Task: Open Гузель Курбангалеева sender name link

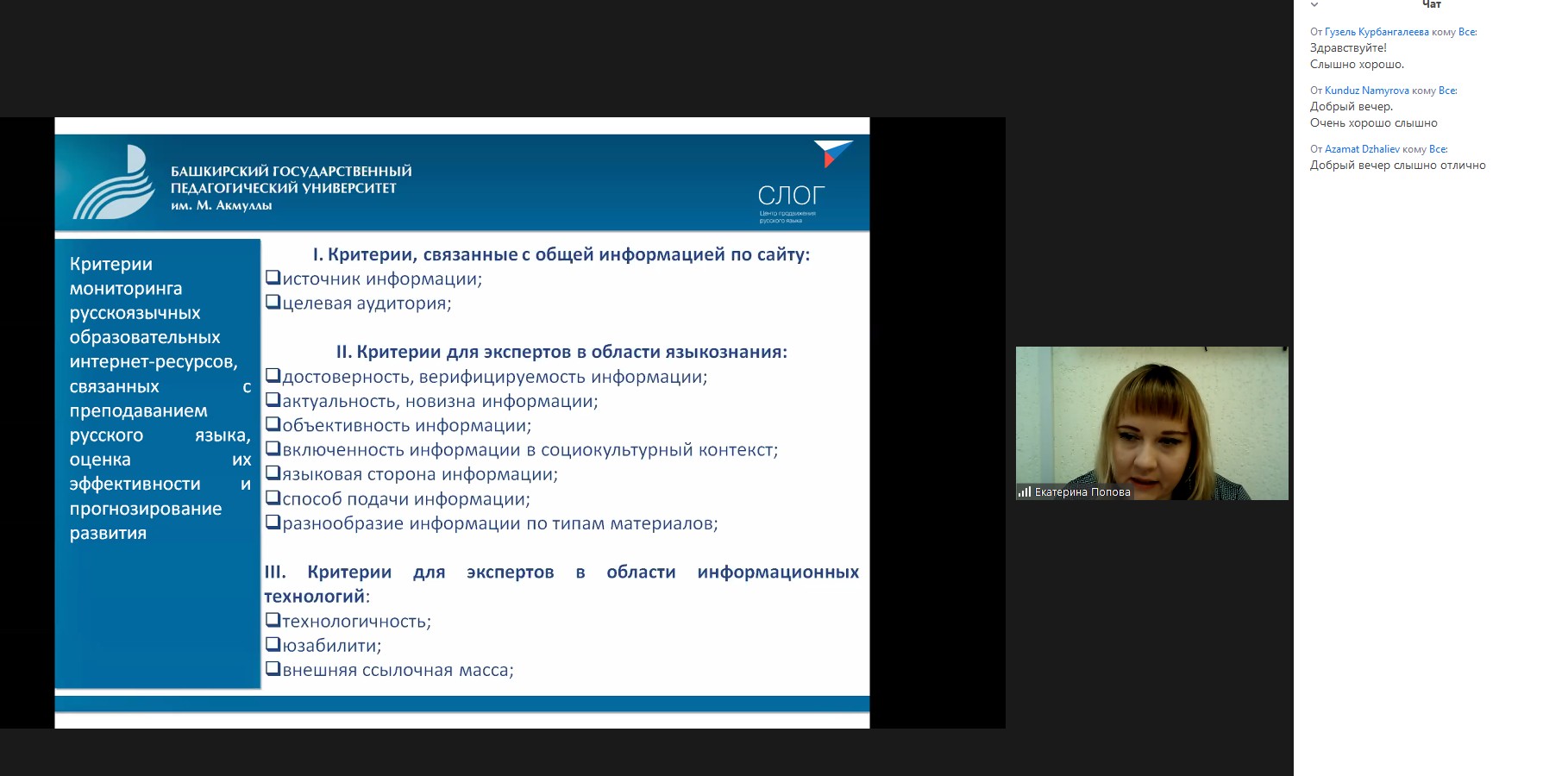Action: 1377,32
